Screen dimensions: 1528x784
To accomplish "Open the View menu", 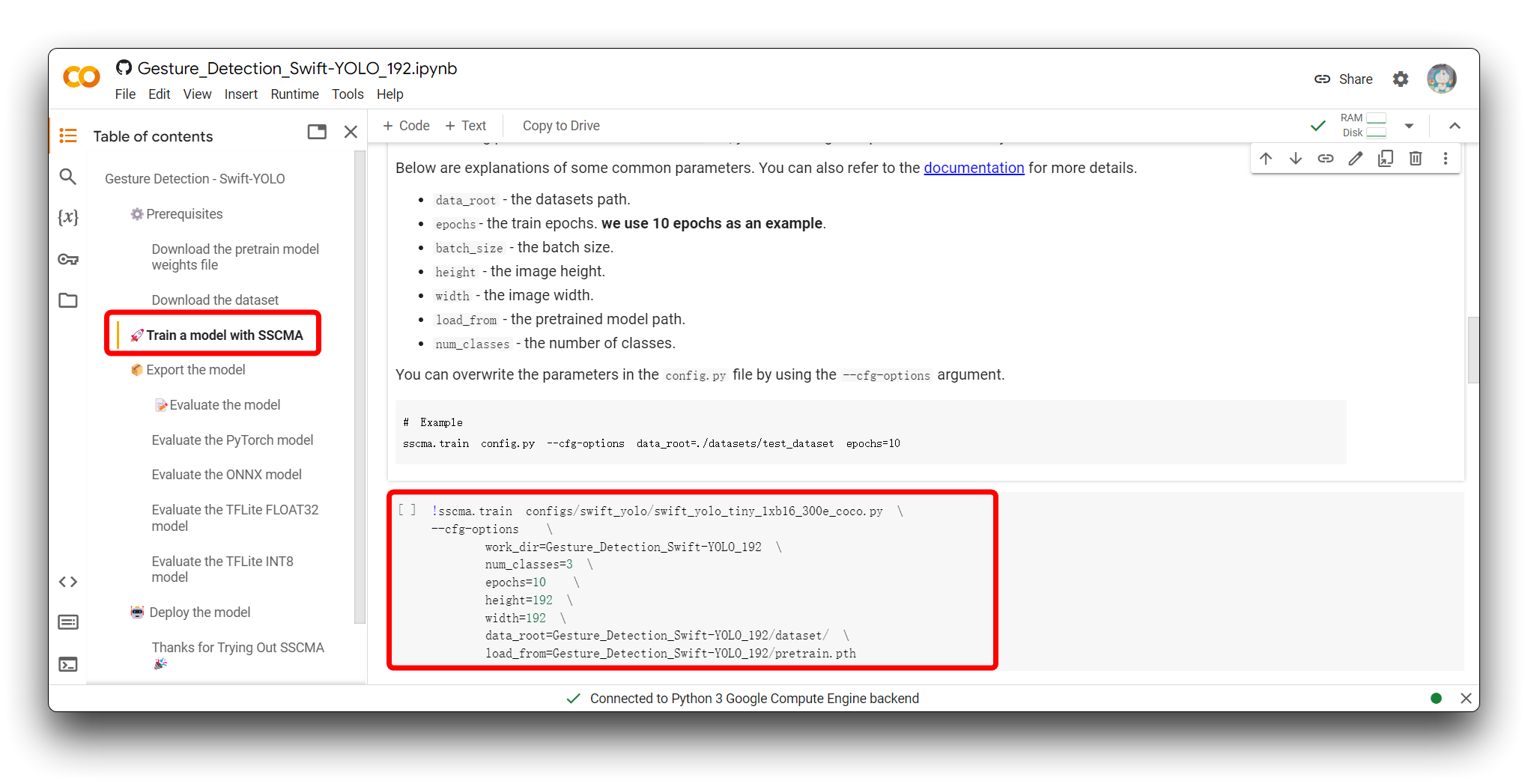I will 197,94.
